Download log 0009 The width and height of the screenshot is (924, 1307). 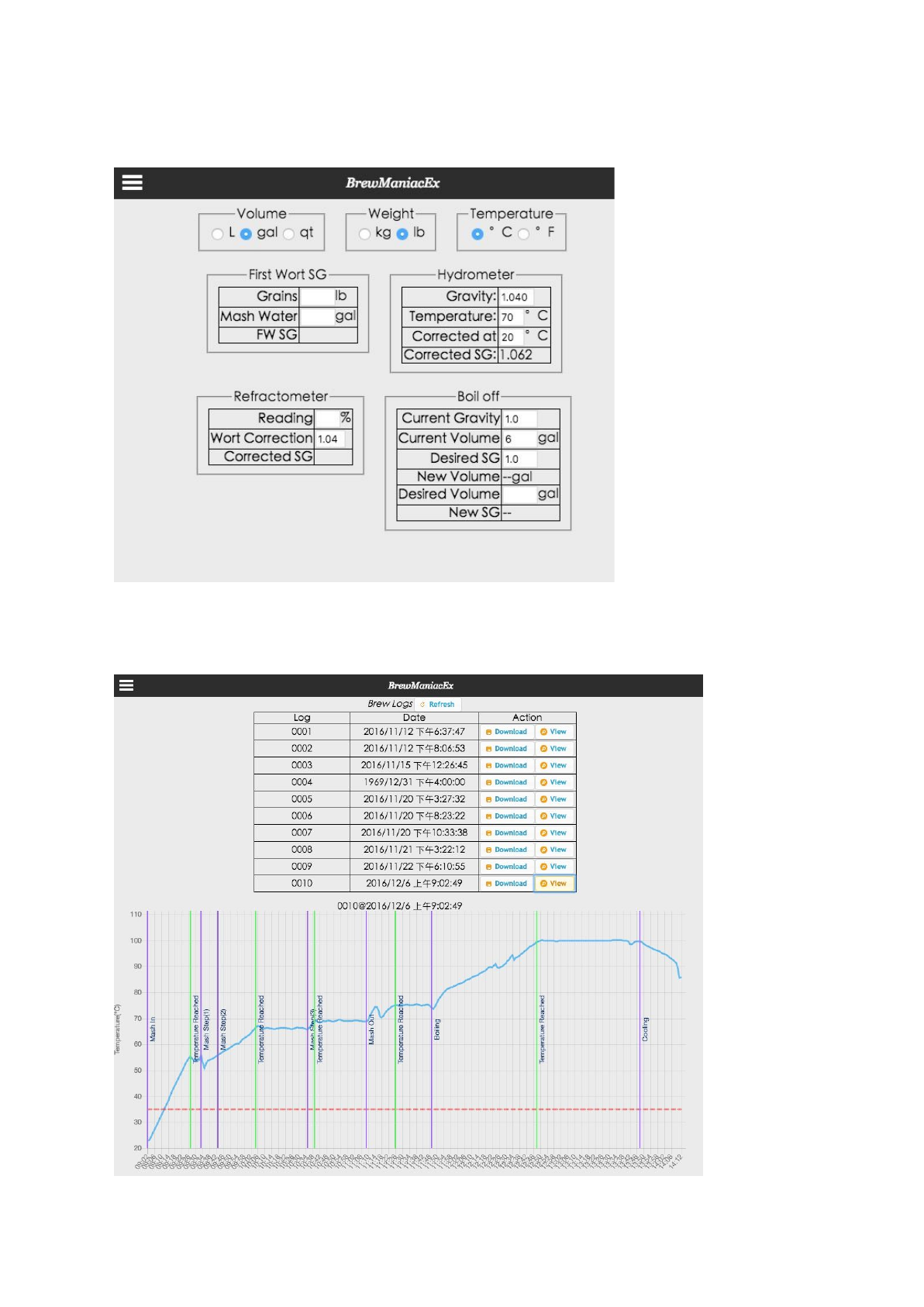[506, 867]
